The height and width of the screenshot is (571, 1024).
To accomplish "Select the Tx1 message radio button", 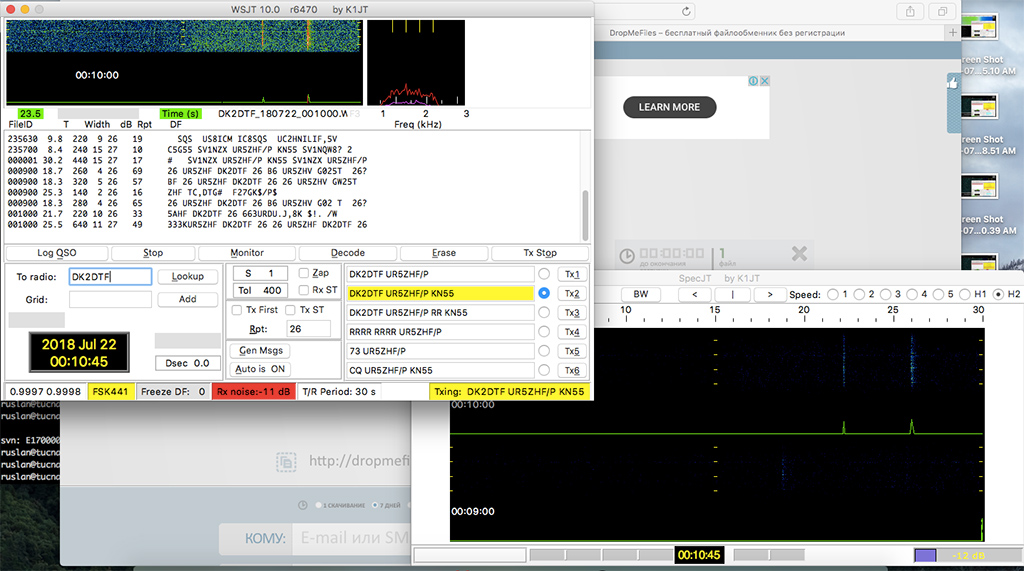I will coord(544,274).
